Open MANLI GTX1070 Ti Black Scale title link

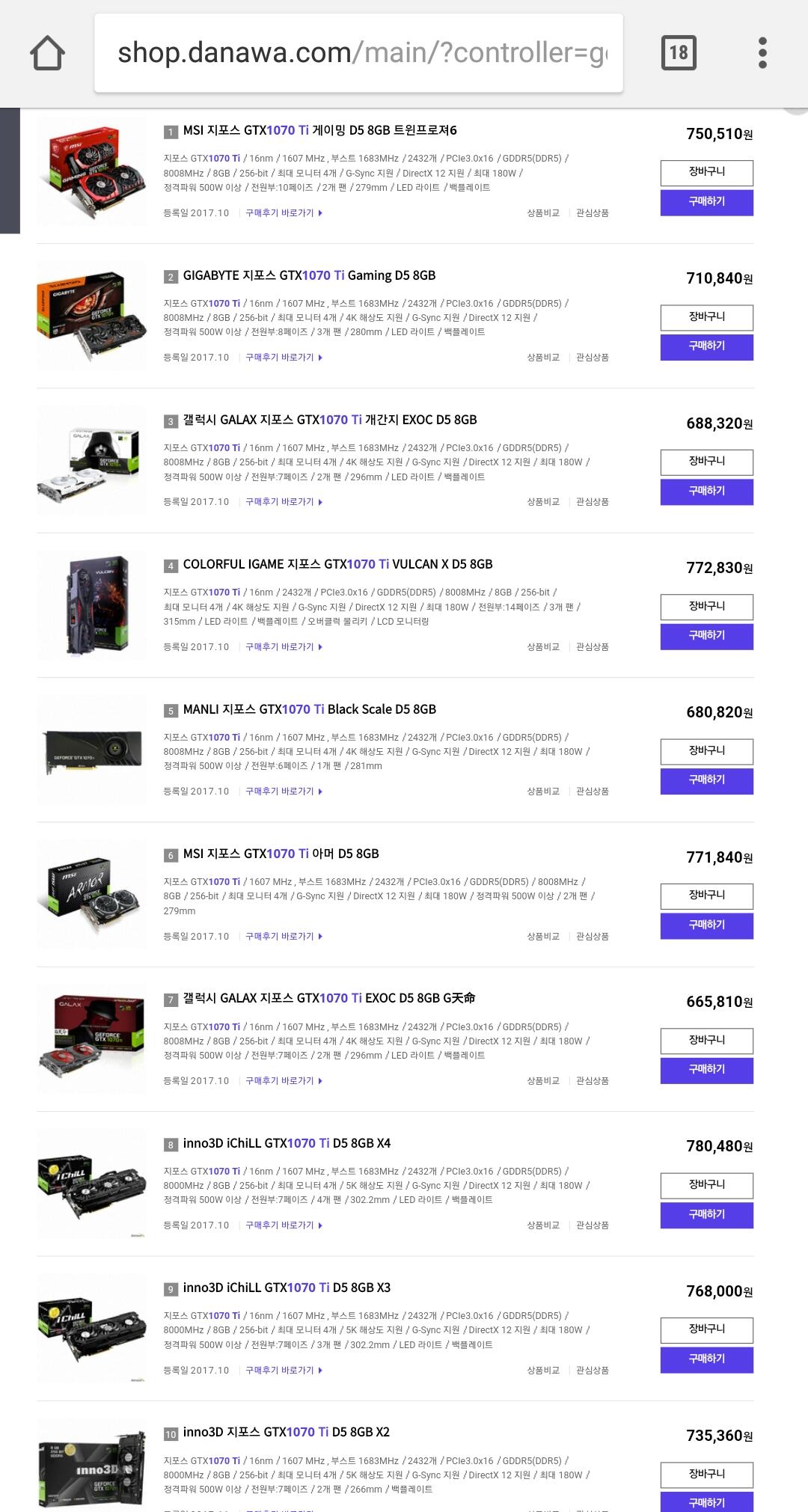pyautogui.click(x=310, y=709)
